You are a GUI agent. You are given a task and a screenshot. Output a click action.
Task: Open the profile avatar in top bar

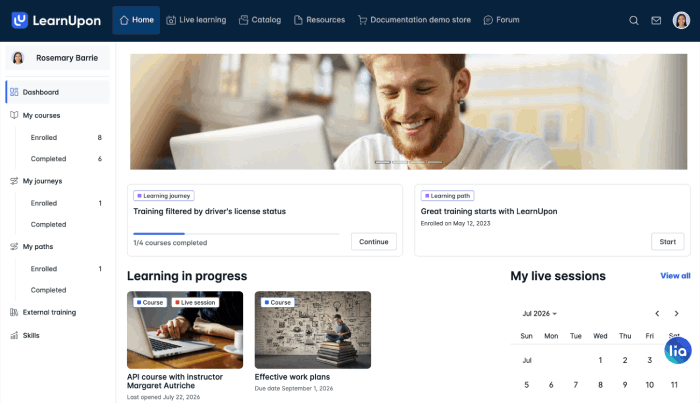tap(681, 20)
